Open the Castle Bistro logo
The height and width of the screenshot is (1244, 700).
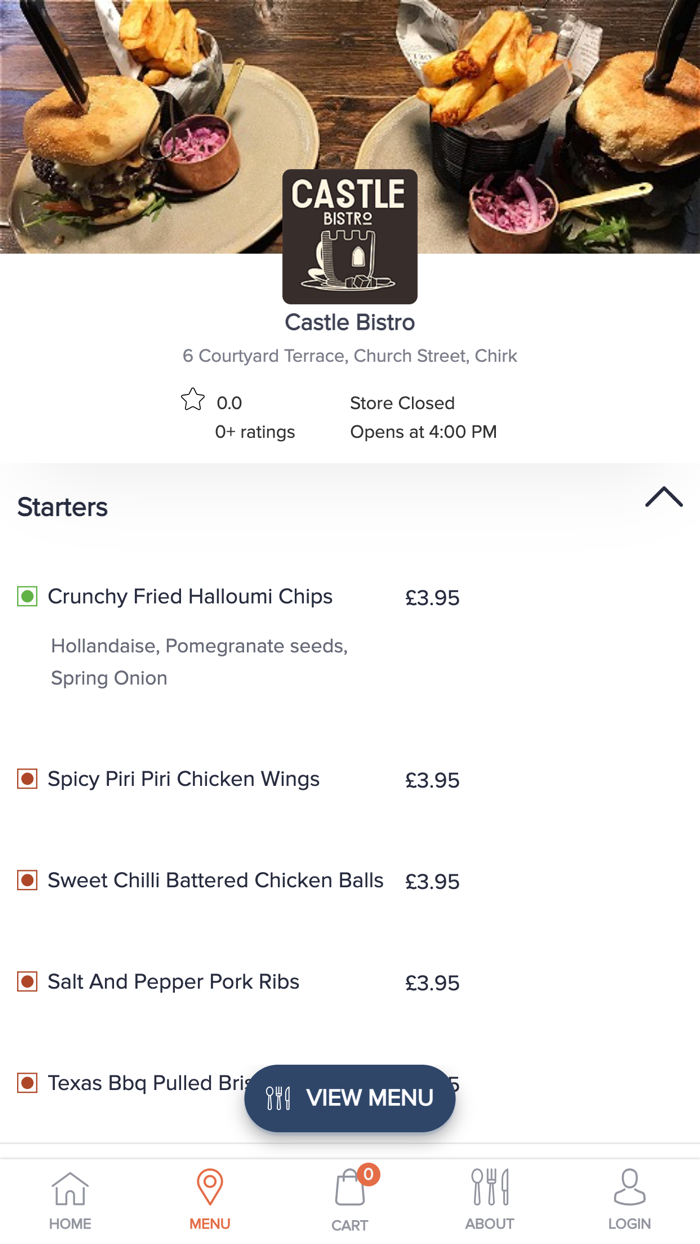349,236
